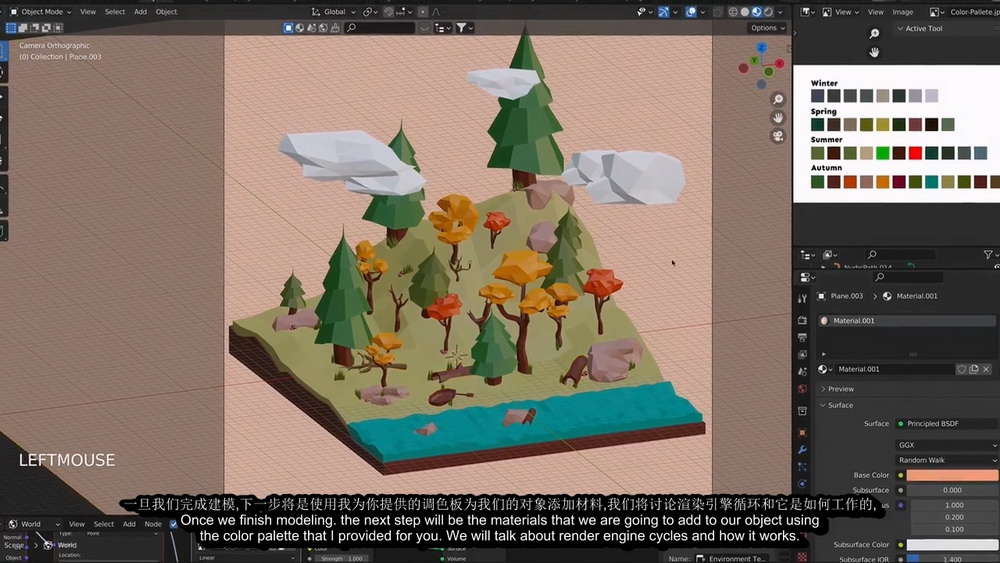Open the 3D viewport View menu
The height and width of the screenshot is (563, 1000).
(x=88, y=11)
